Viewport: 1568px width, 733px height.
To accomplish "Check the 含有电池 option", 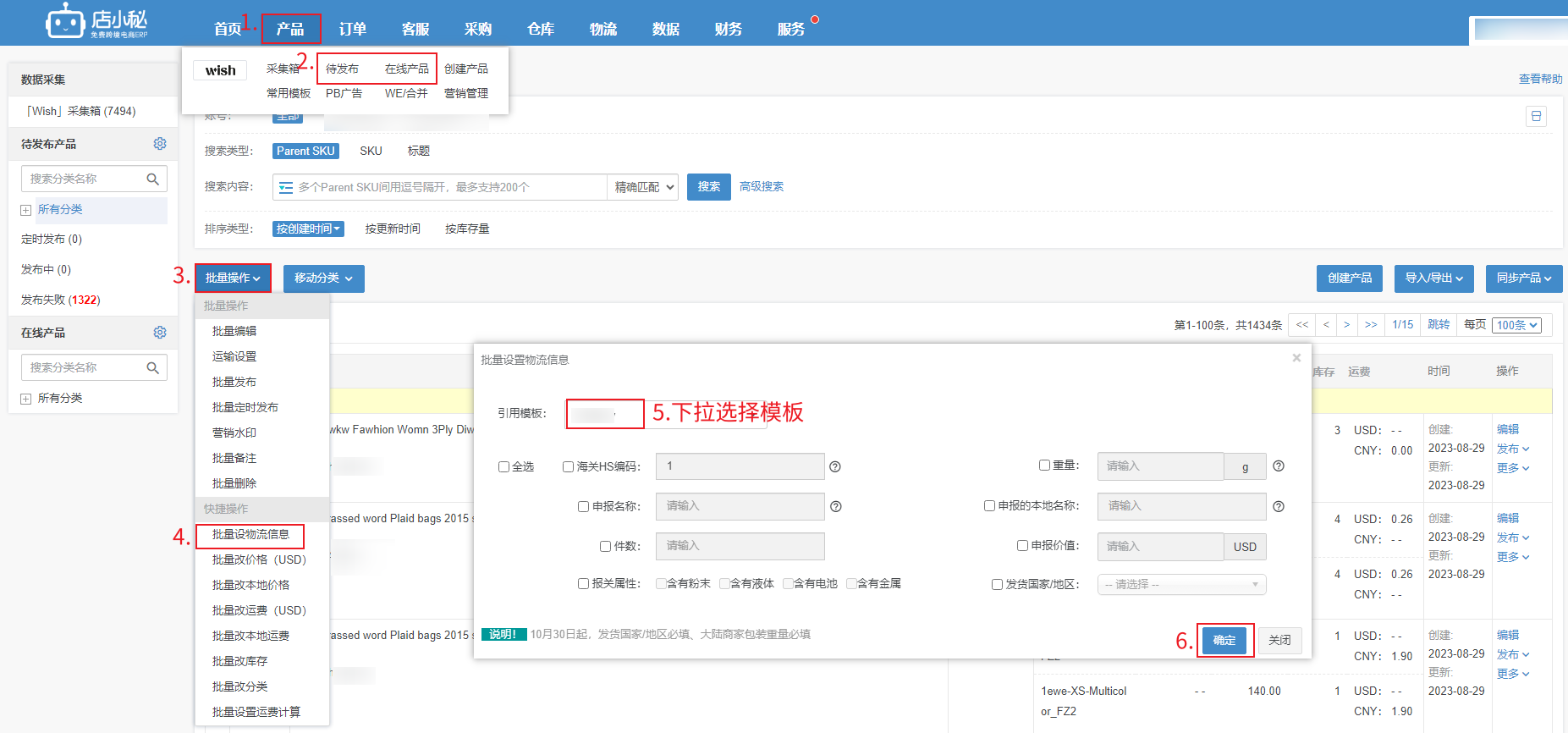I will [x=788, y=583].
